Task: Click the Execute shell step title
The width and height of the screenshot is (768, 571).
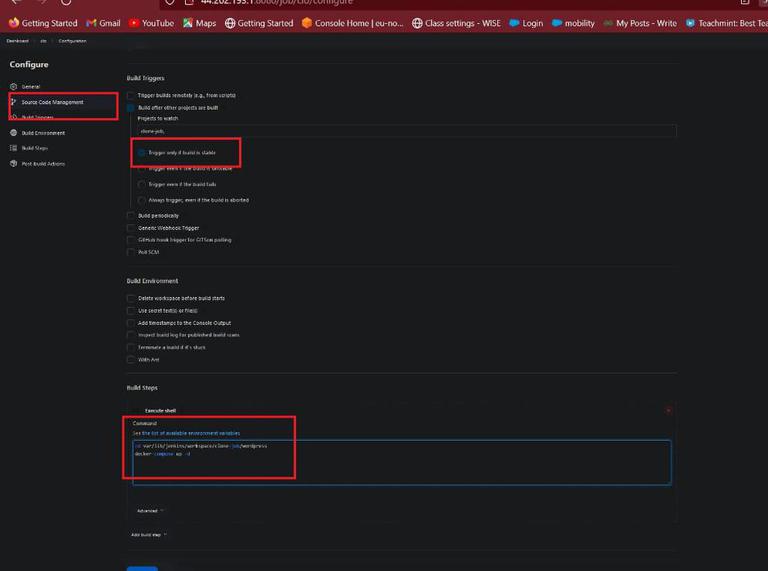Action: [x=160, y=410]
